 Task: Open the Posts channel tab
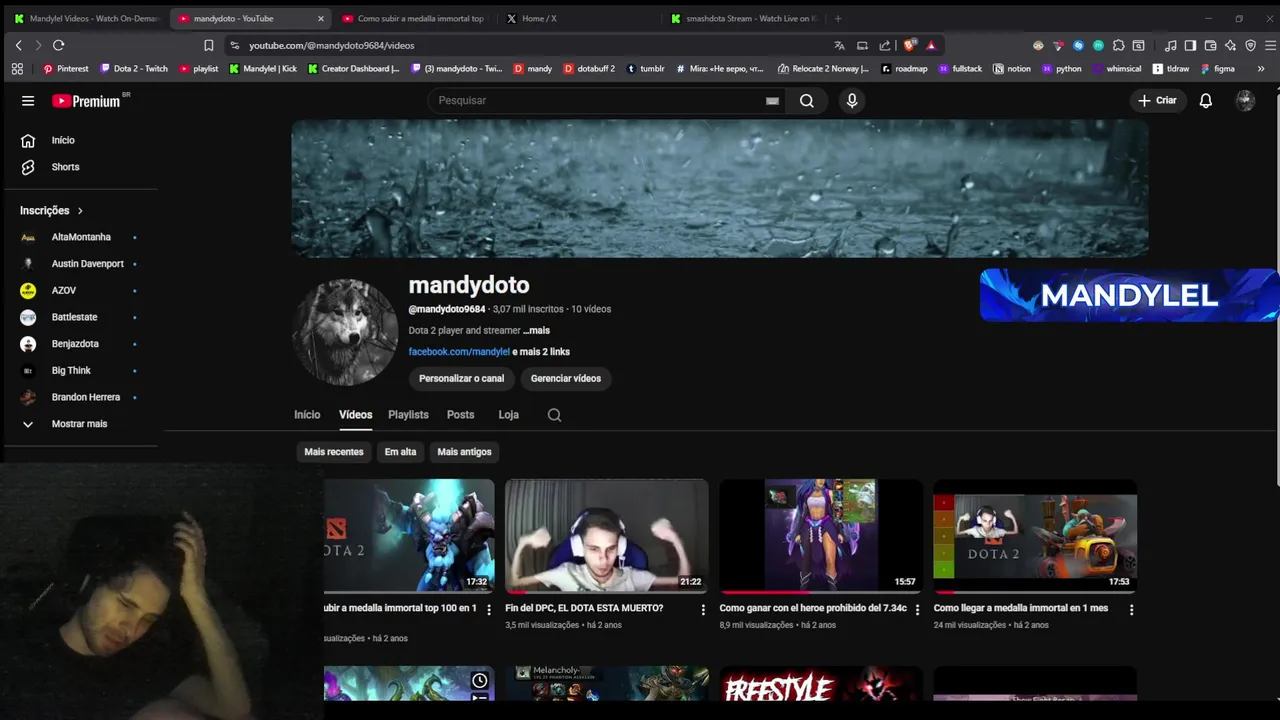[460, 415]
